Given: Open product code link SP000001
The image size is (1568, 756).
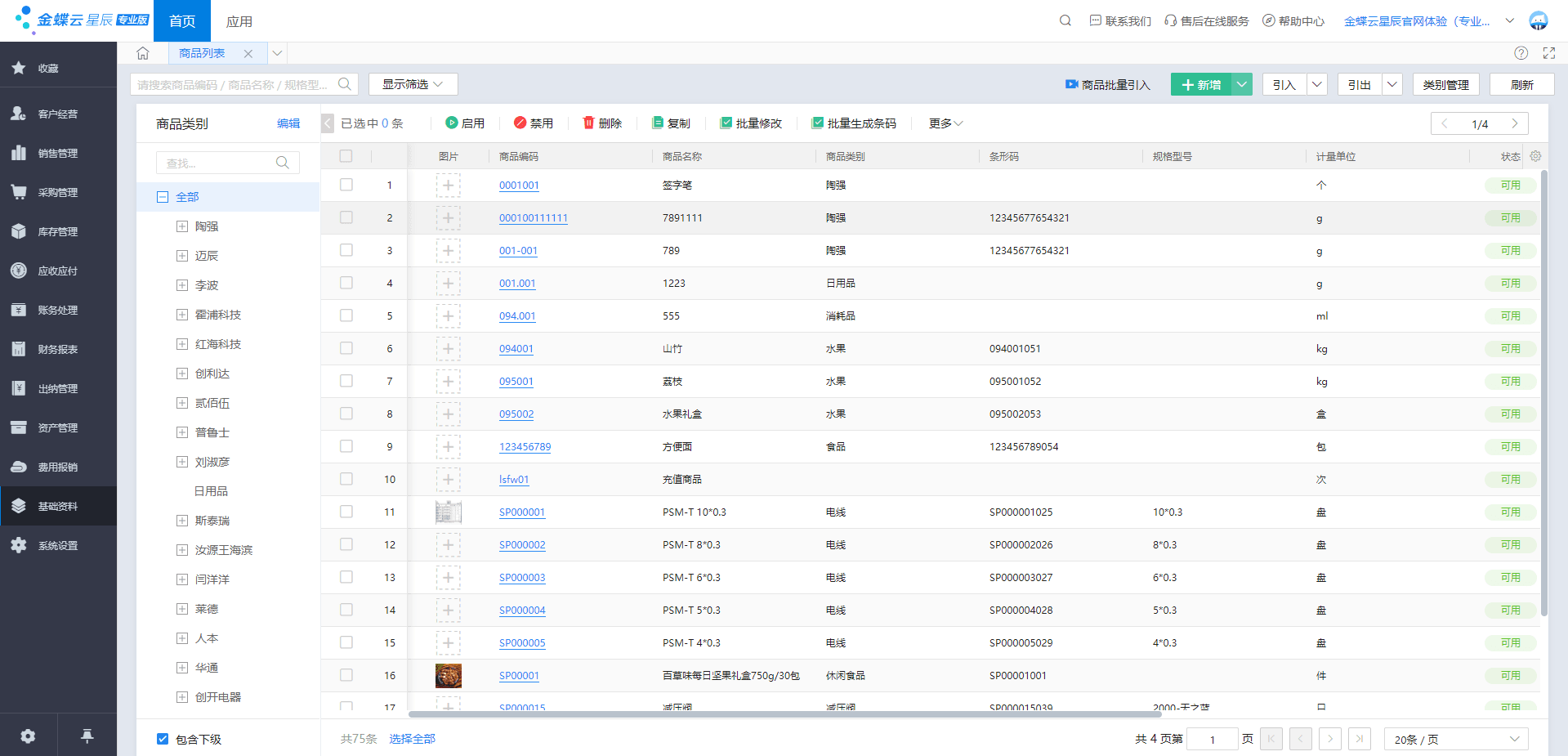Looking at the screenshot, I should [x=522, y=512].
